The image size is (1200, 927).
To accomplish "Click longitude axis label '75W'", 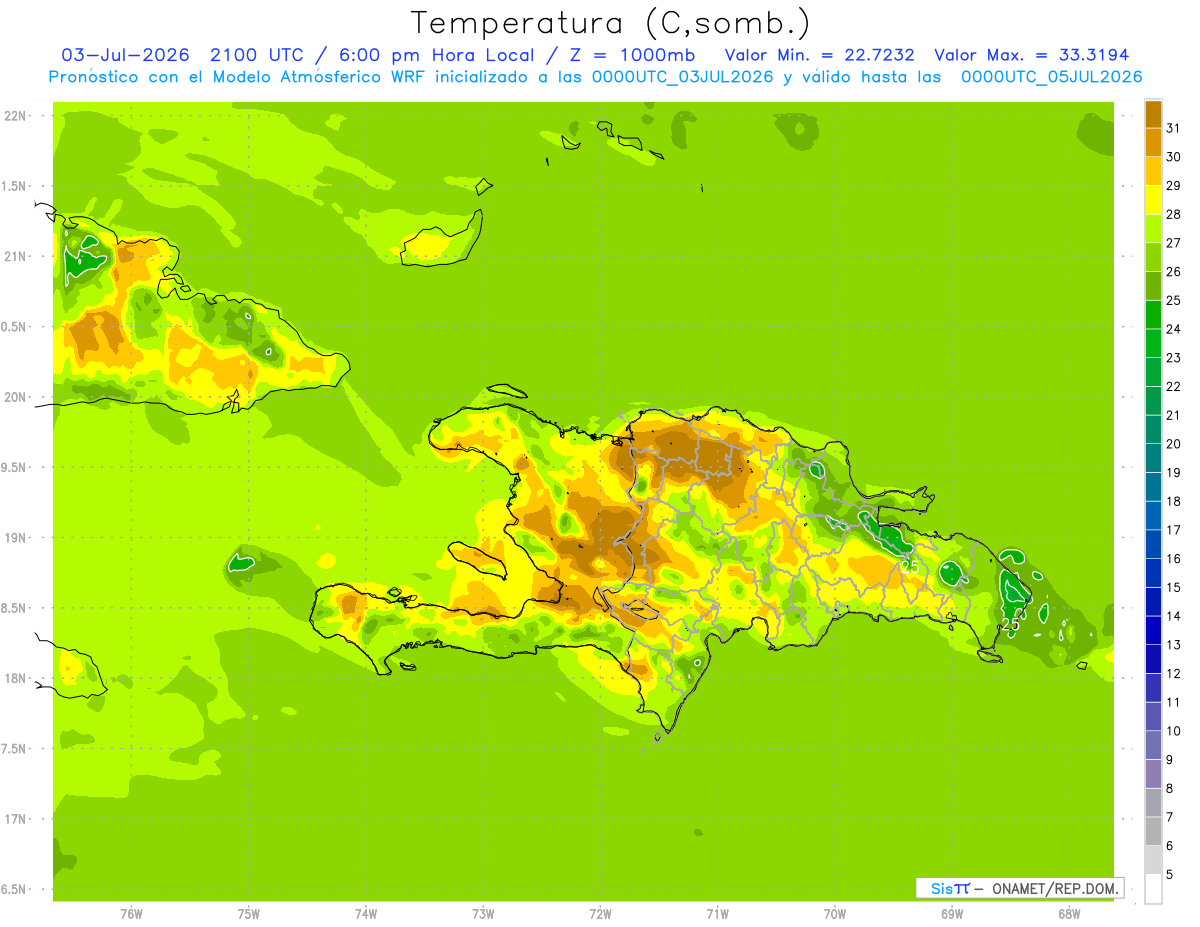I will point(249,914).
